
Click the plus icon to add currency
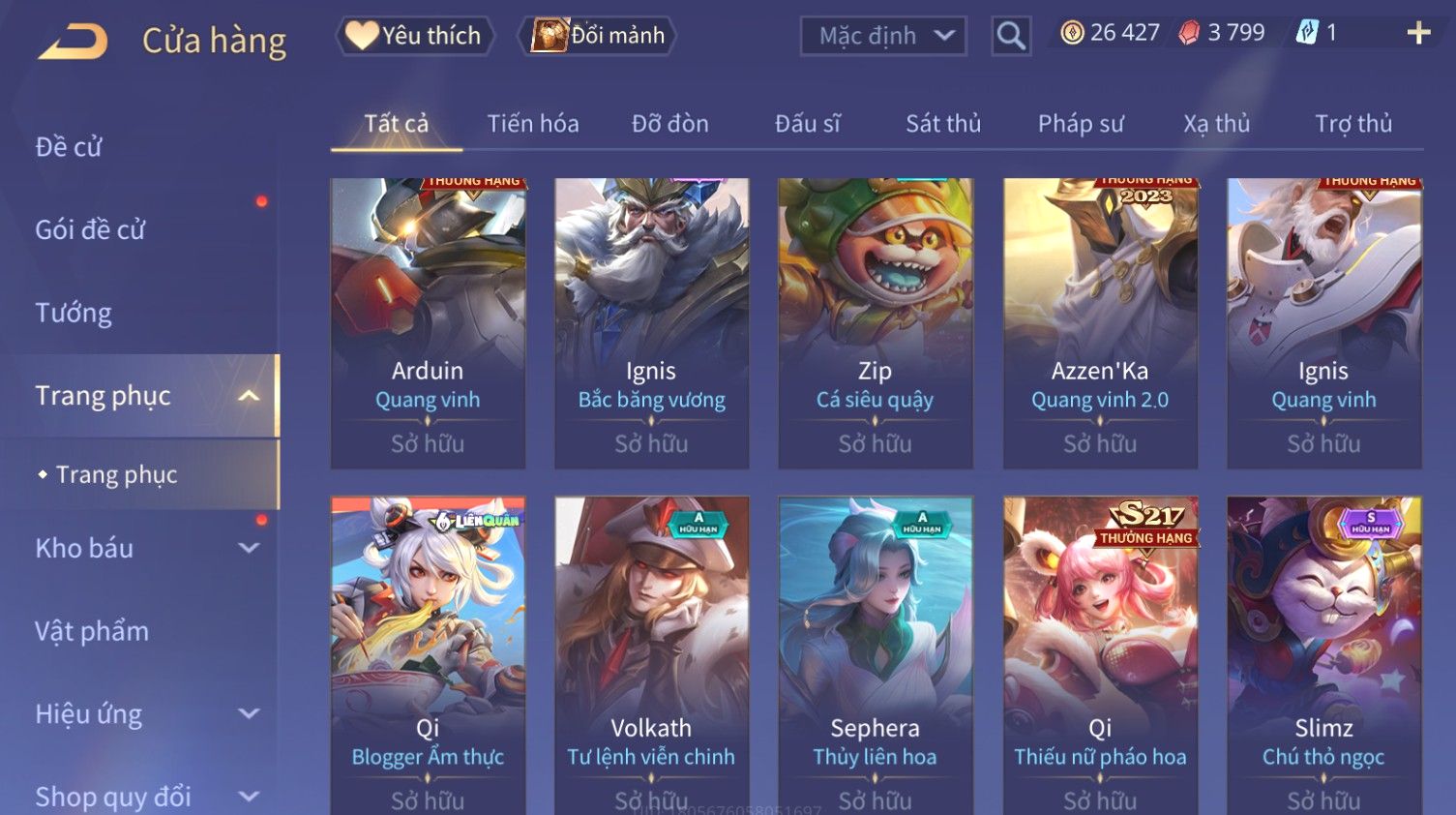pos(1418,33)
